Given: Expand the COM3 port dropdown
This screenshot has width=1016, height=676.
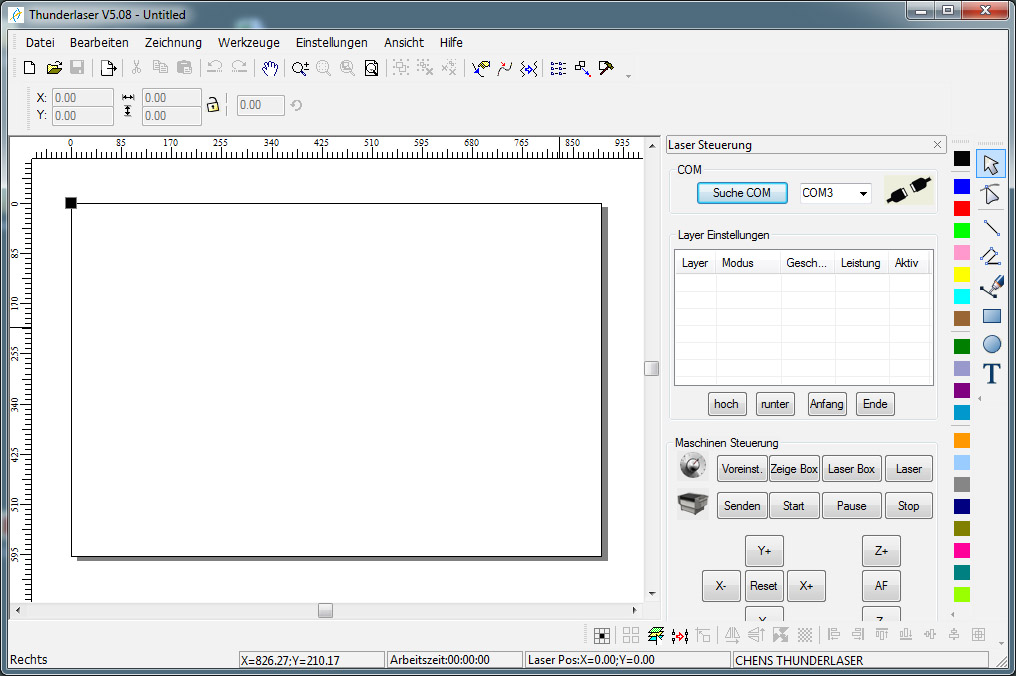Looking at the screenshot, I should coord(863,193).
